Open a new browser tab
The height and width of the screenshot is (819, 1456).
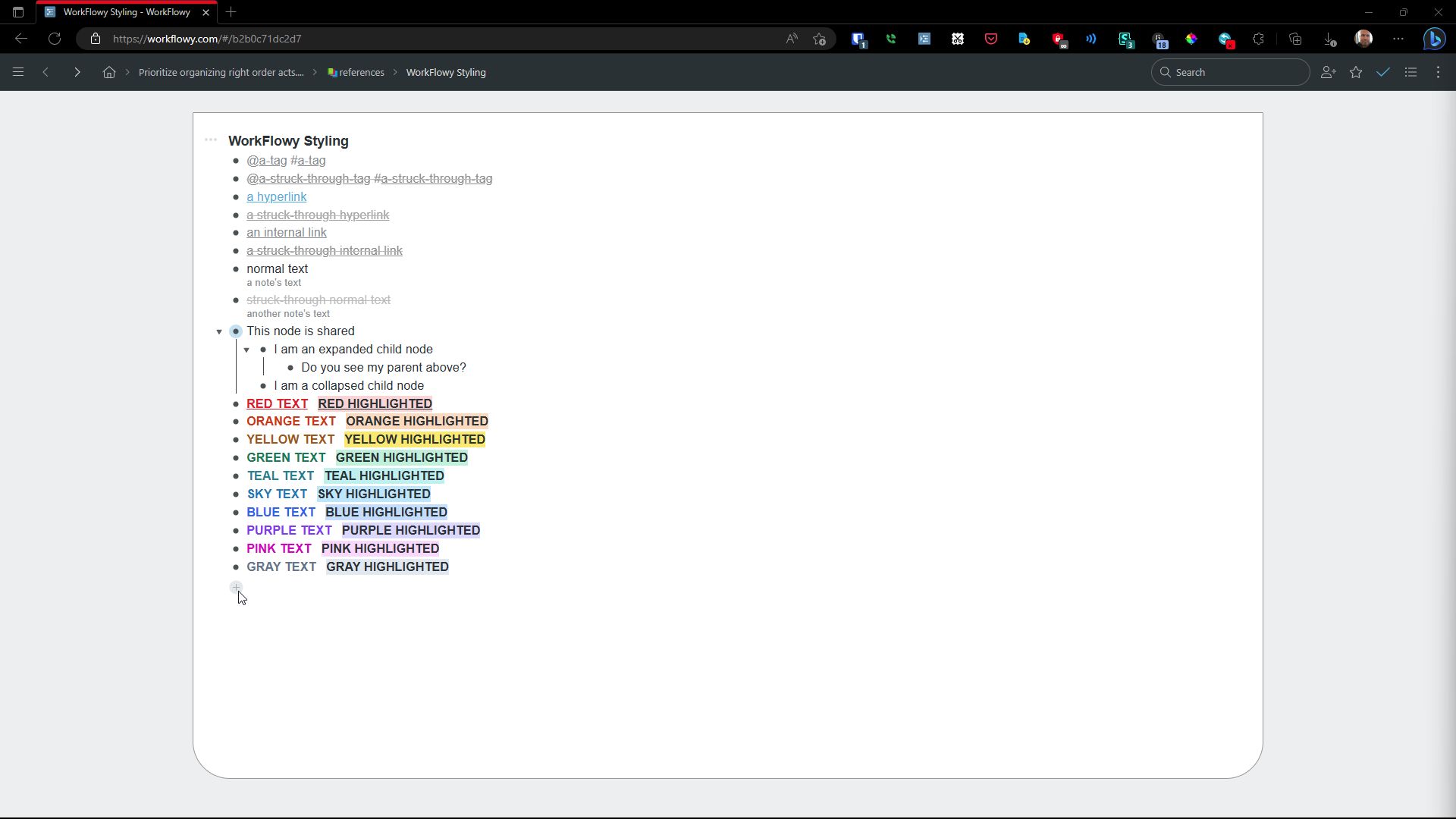pos(231,12)
